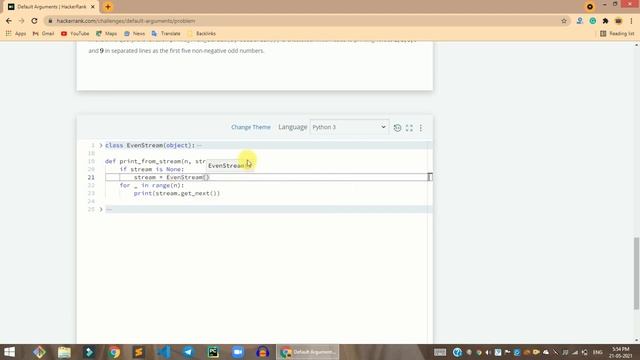Open File Explorer from the taskbar
Image resolution: width=640 pixels, height=360 pixels.
click(x=64, y=352)
